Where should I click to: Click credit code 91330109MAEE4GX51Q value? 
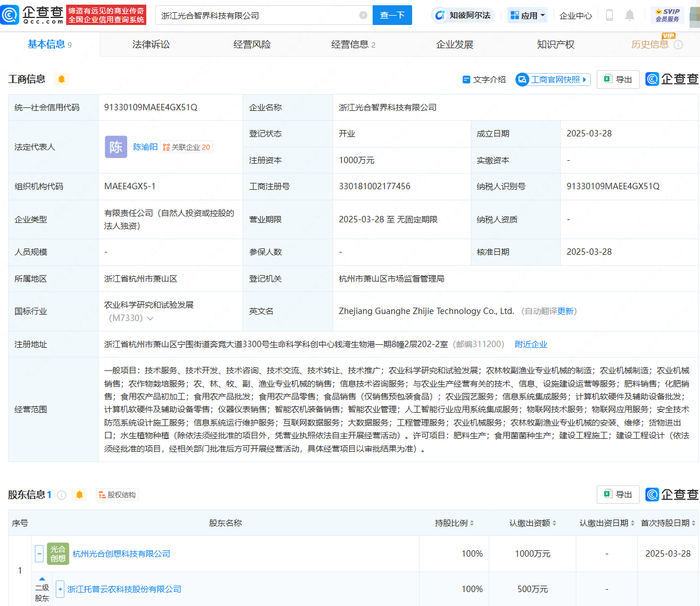click(150, 107)
